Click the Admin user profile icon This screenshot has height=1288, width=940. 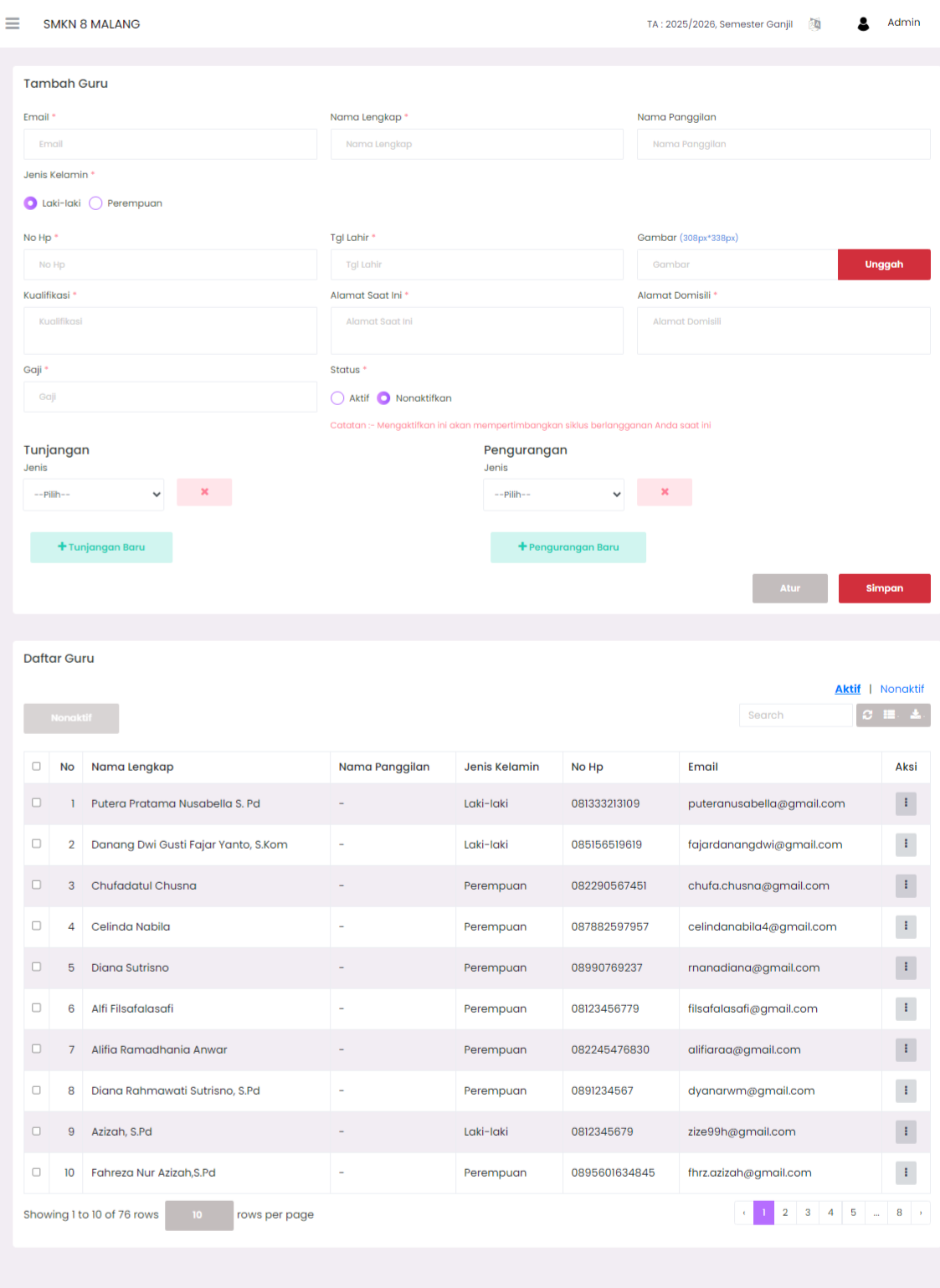pyautogui.click(x=863, y=23)
